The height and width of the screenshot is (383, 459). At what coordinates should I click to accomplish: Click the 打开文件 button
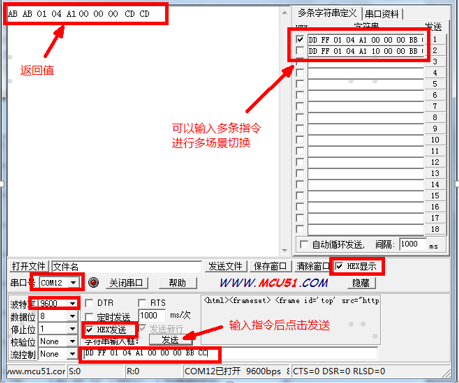29,266
